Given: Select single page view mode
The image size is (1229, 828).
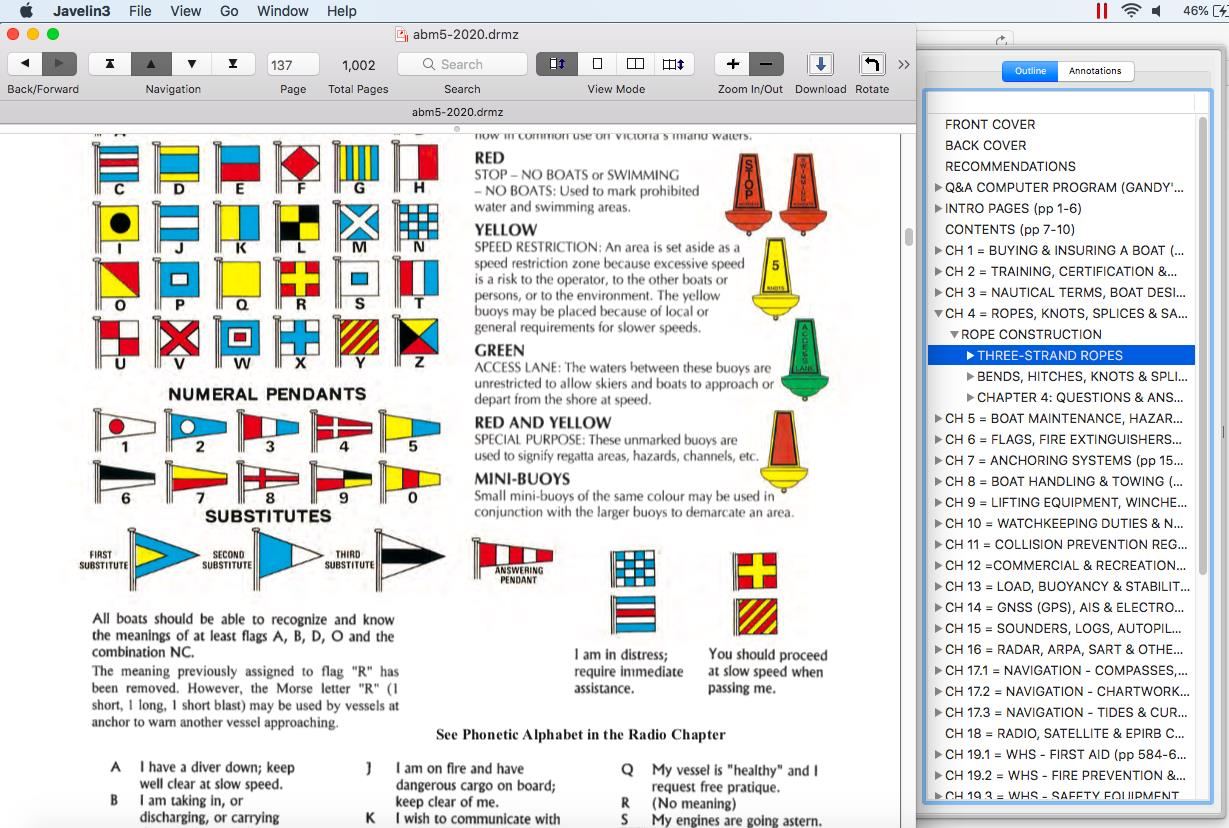Looking at the screenshot, I should (597, 64).
